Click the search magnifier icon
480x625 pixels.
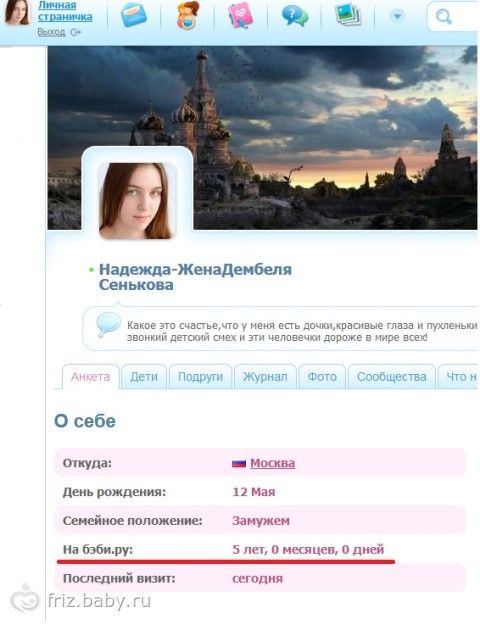pyautogui.click(x=443, y=17)
